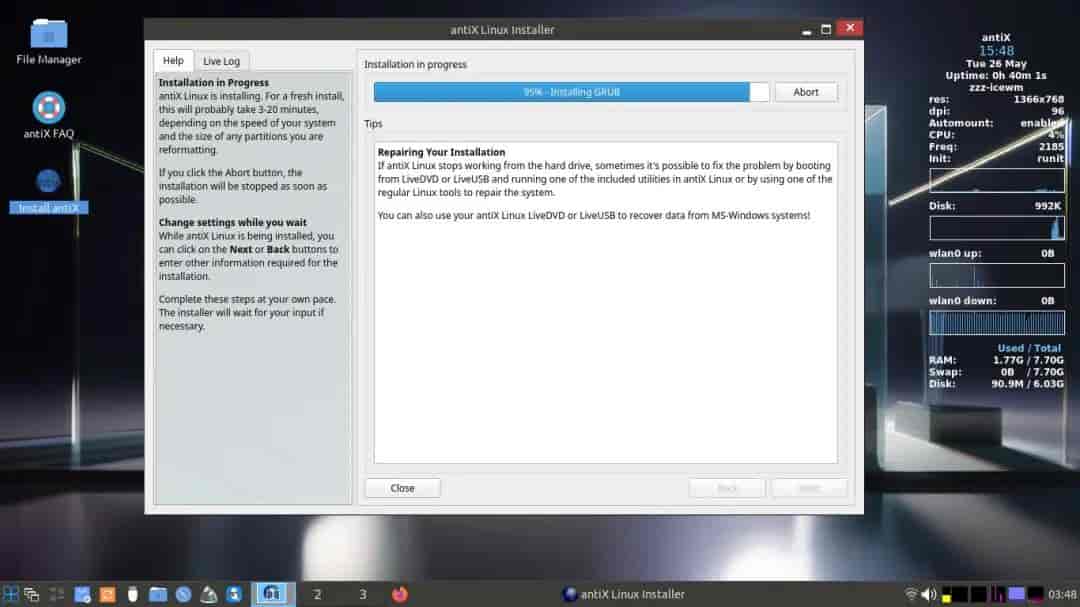Switch to the Help tab
The image size is (1080, 607).
[173, 61]
